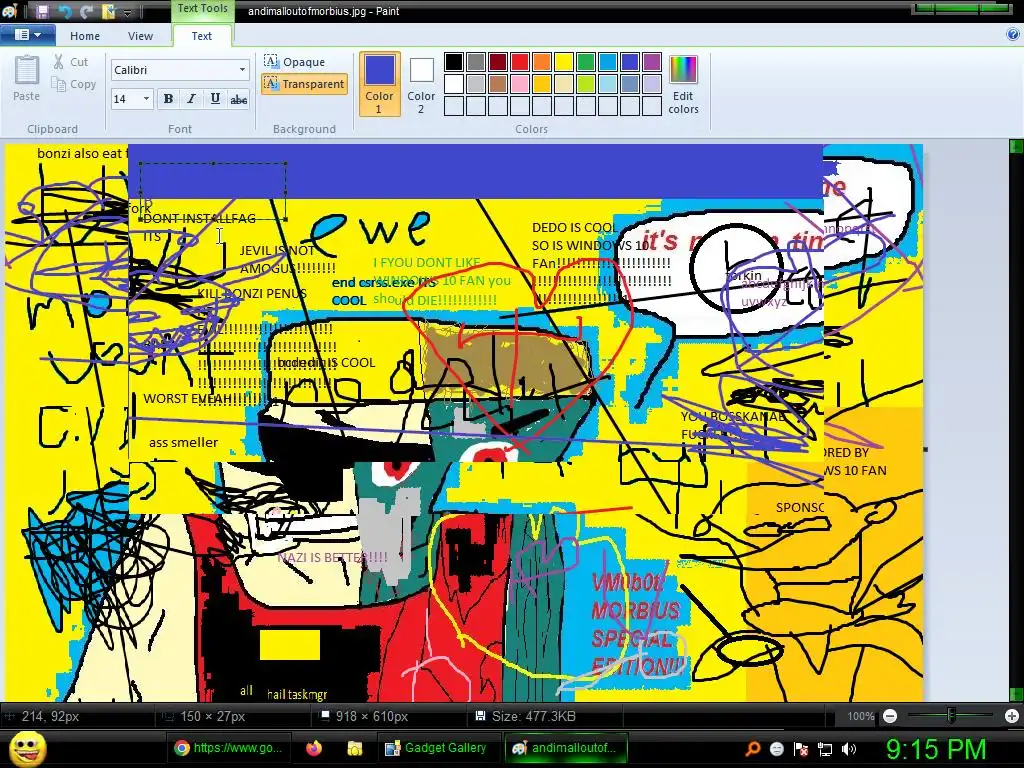Open the file explorer taskbar icon

(x=355, y=748)
